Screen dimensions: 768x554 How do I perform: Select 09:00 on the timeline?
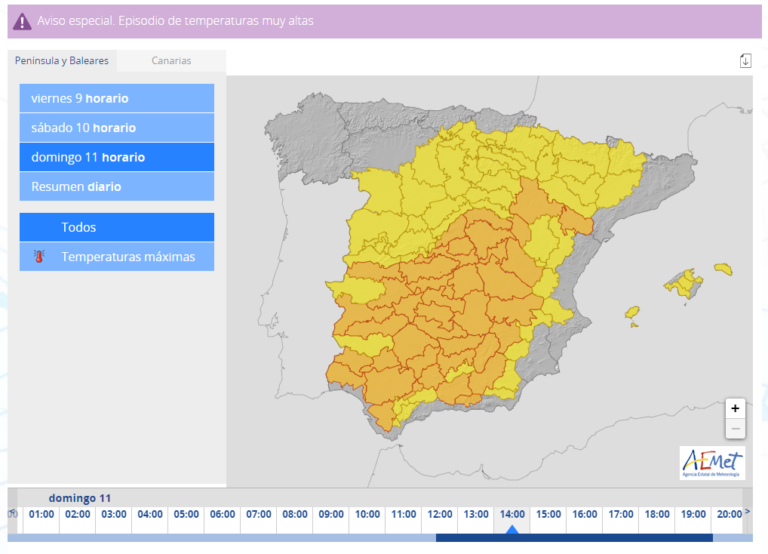(331, 514)
